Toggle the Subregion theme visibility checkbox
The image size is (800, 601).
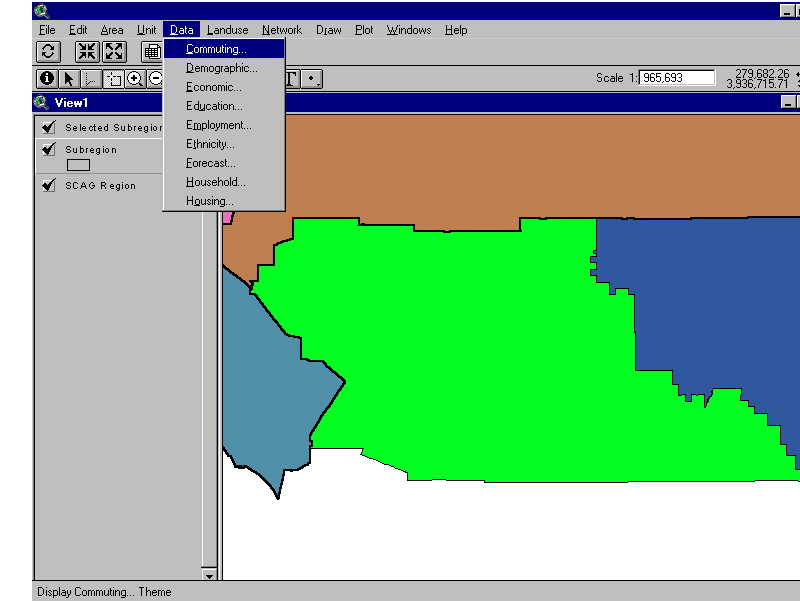pyautogui.click(x=48, y=149)
